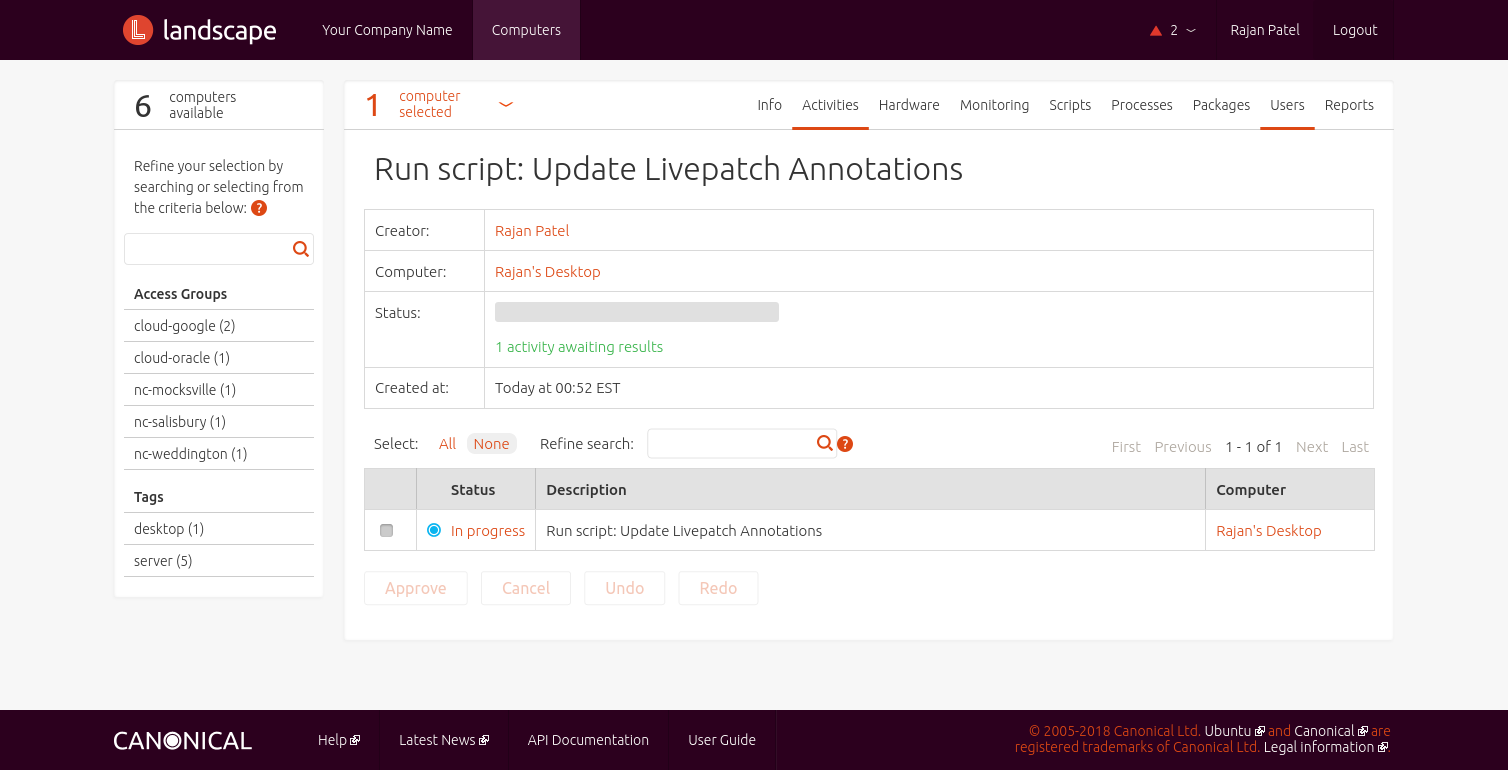Open the User Guide footer link
This screenshot has width=1508, height=770.
point(722,740)
